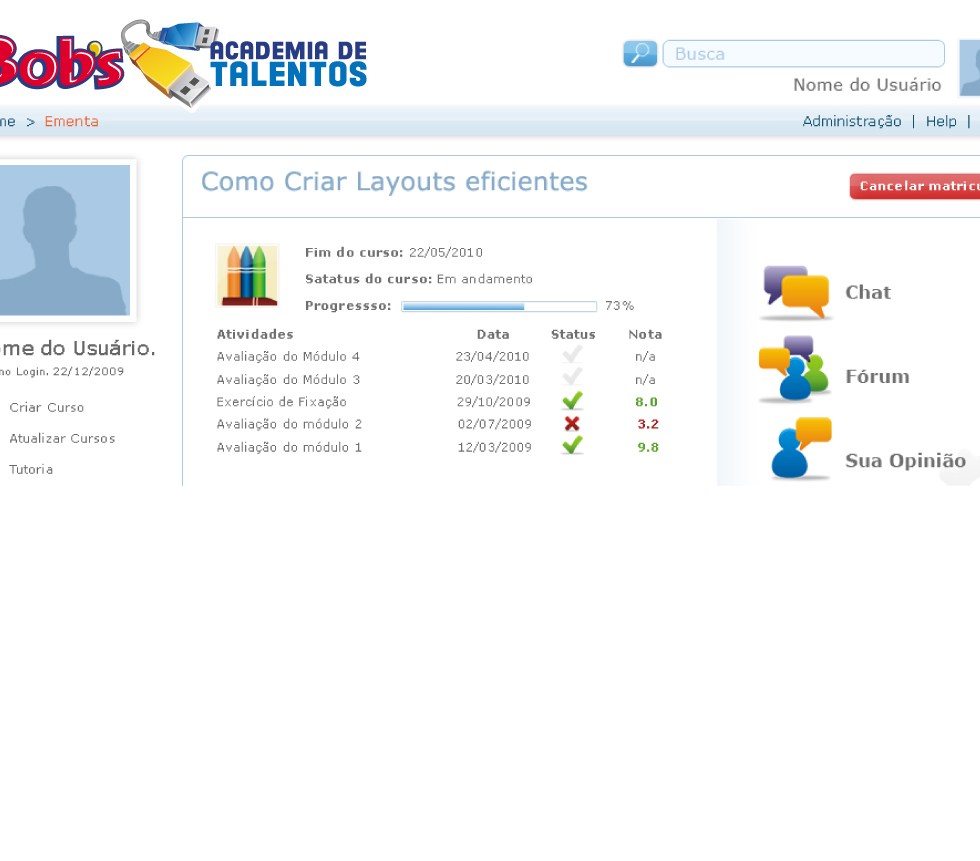
Task: Open the Fórum group icon
Action: pyautogui.click(x=794, y=370)
